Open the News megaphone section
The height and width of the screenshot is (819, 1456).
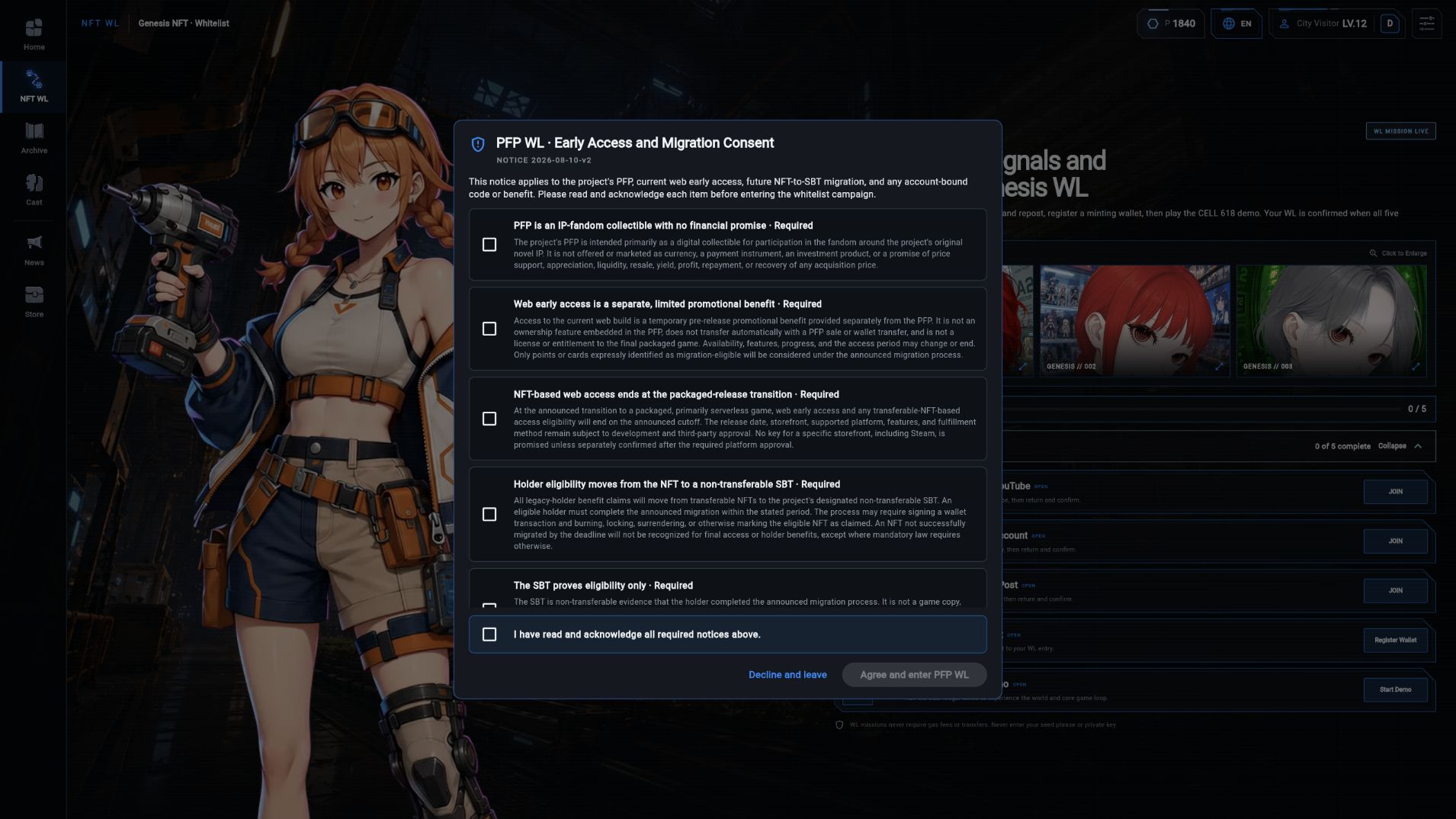[x=34, y=251]
